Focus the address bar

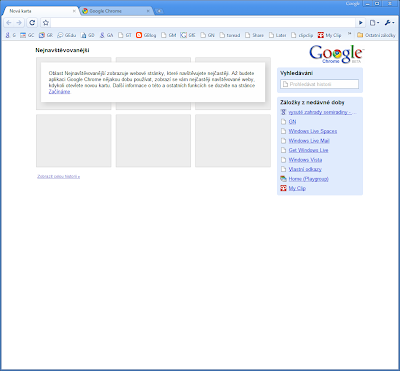tap(203, 23)
